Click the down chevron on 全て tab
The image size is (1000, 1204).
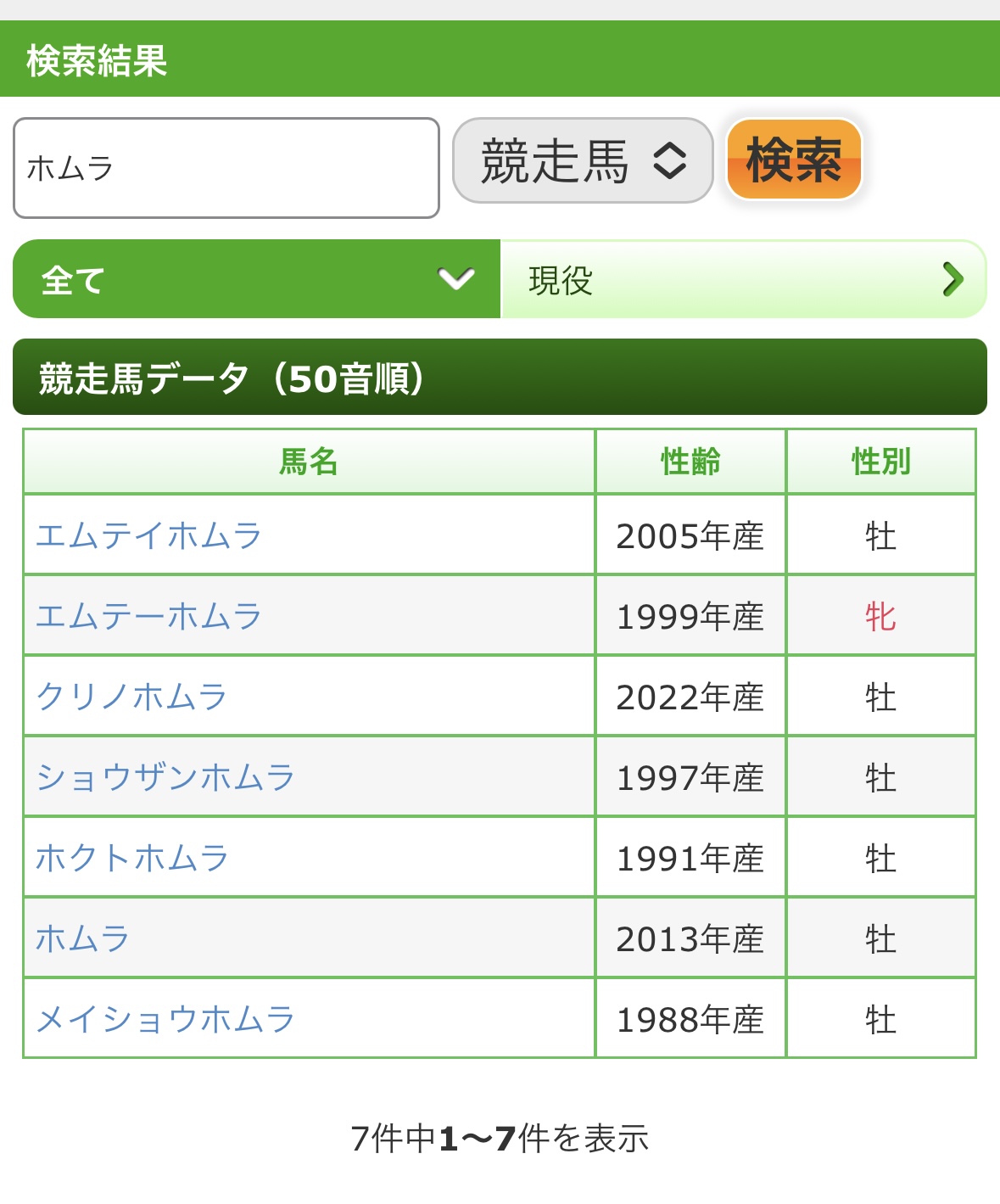[456, 278]
